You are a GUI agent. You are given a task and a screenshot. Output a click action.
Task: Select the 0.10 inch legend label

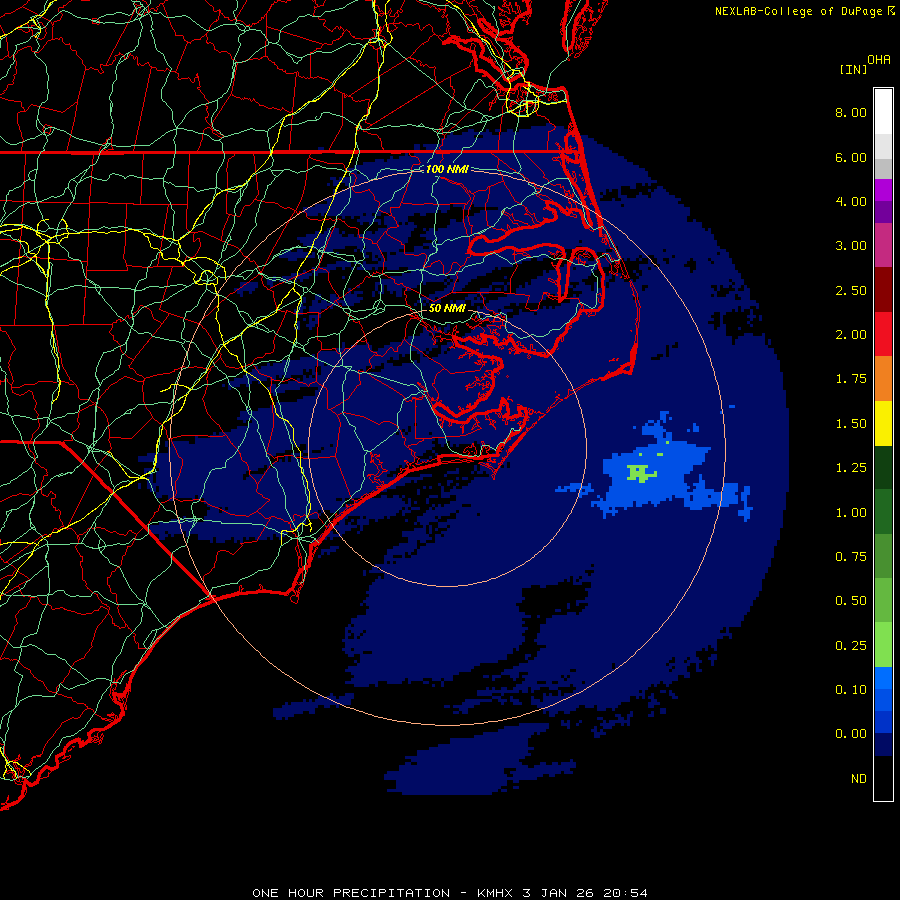coord(851,690)
